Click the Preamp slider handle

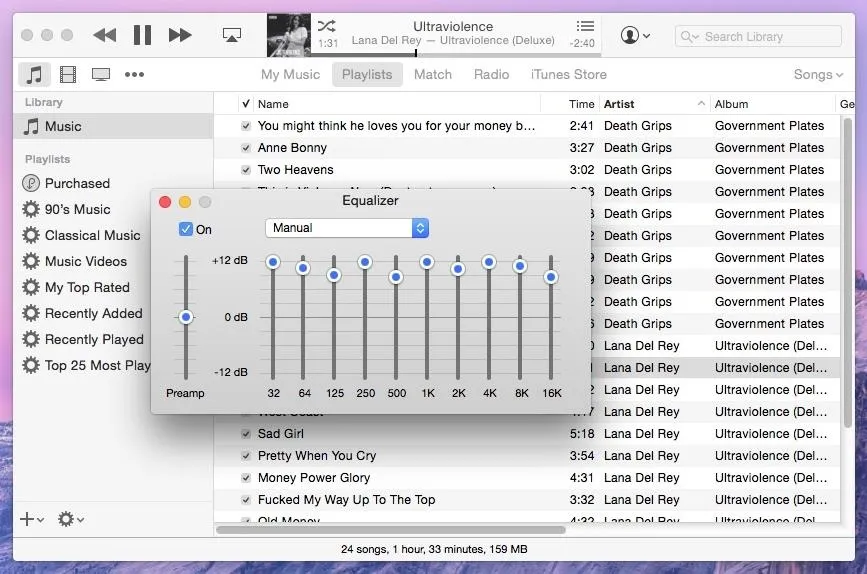coord(186,317)
